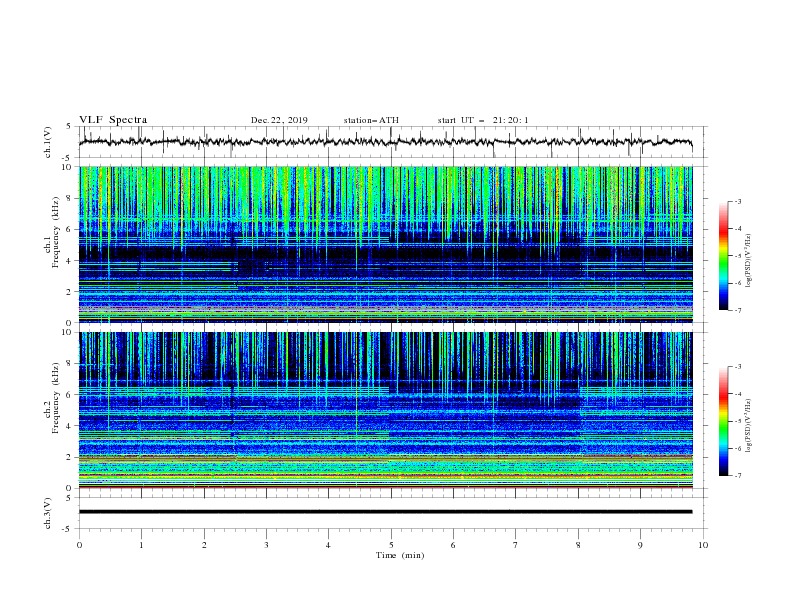Click time axis tick label "10"
This screenshot has width=792, height=612.
[x=703, y=545]
